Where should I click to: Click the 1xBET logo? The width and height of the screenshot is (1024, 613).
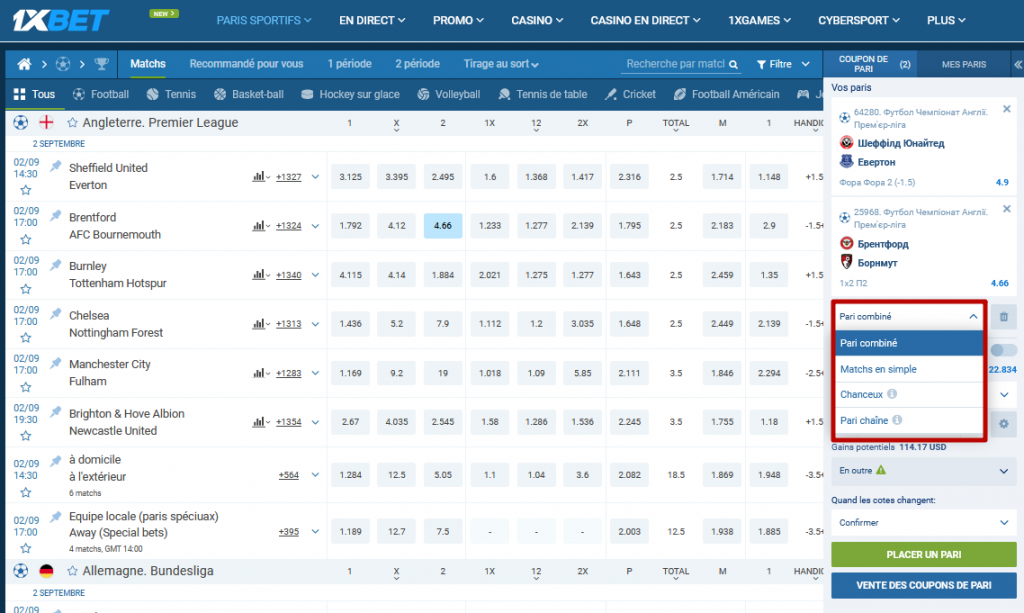click(x=61, y=20)
